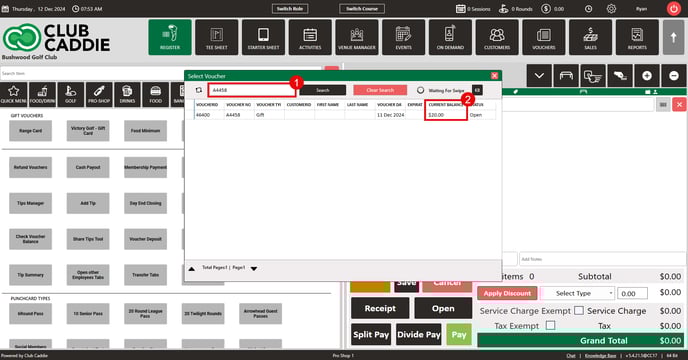
Task: Enable the Tax Exempt checkbox
Action: [550, 325]
